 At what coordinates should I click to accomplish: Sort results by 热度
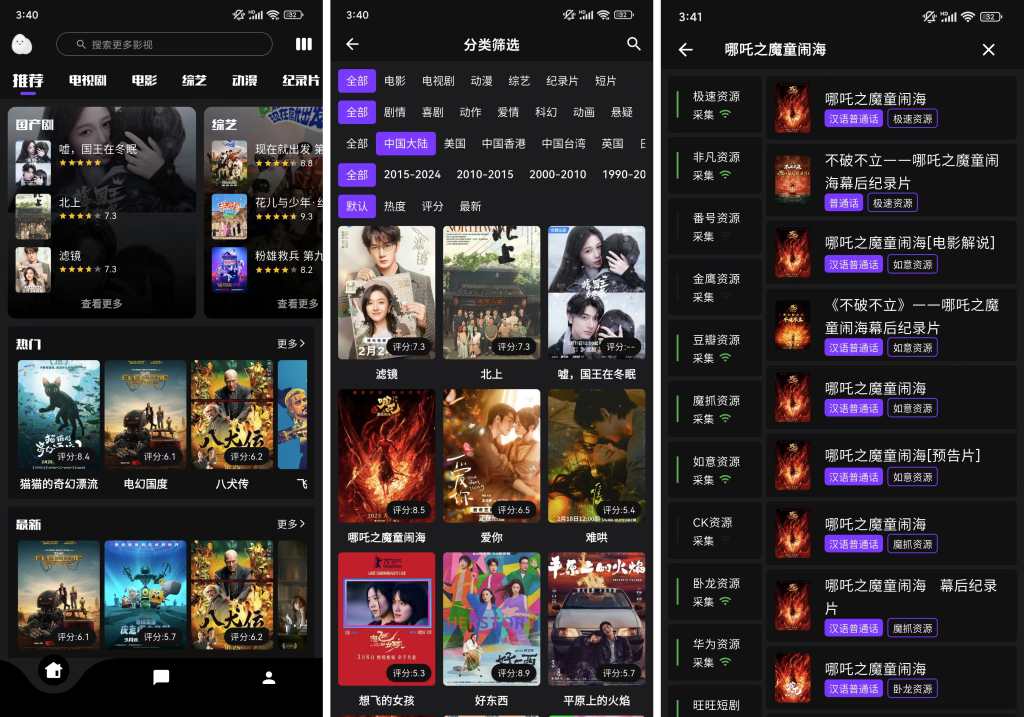click(x=394, y=206)
